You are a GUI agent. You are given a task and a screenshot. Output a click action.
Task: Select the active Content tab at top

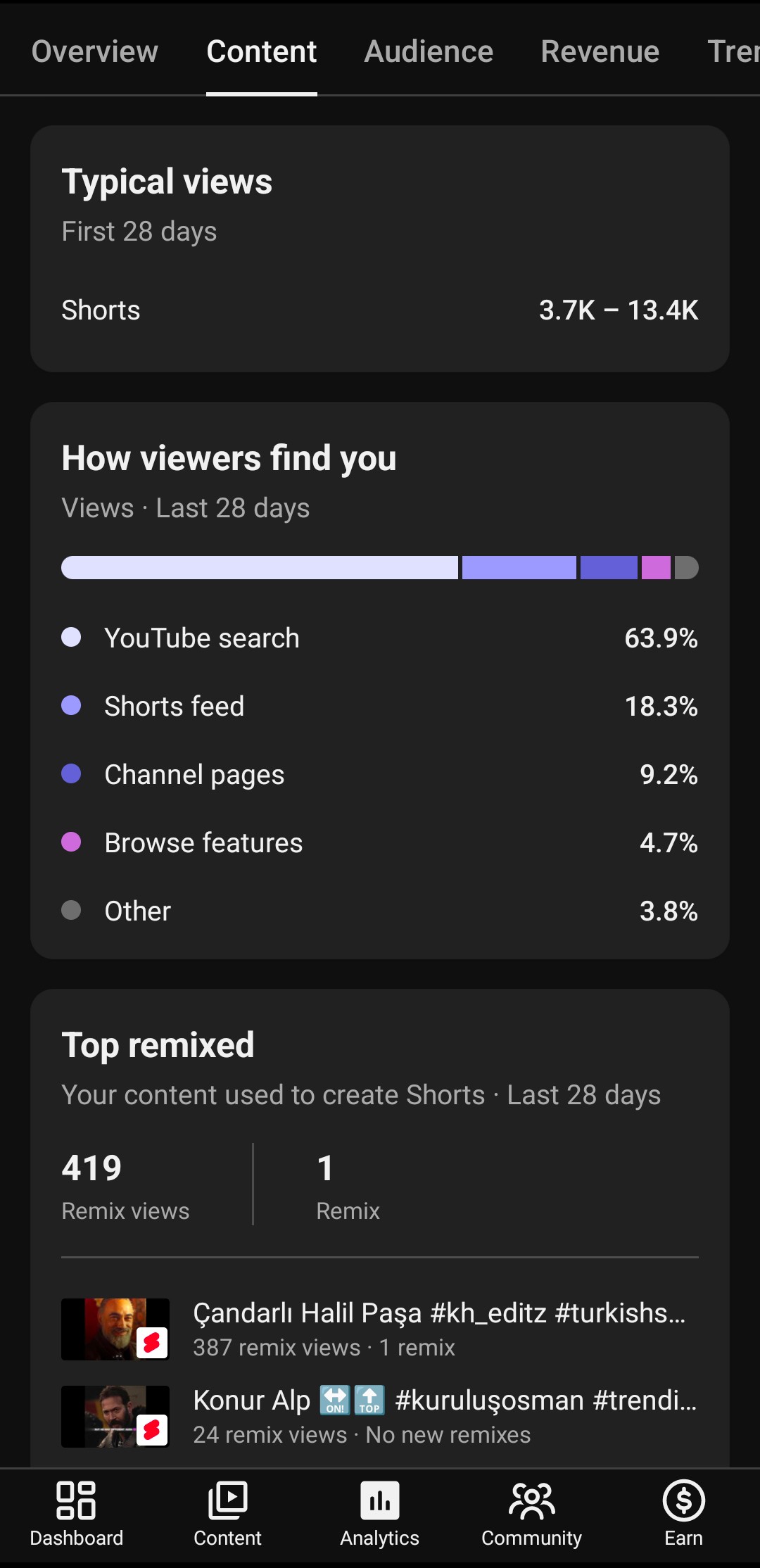click(x=262, y=51)
